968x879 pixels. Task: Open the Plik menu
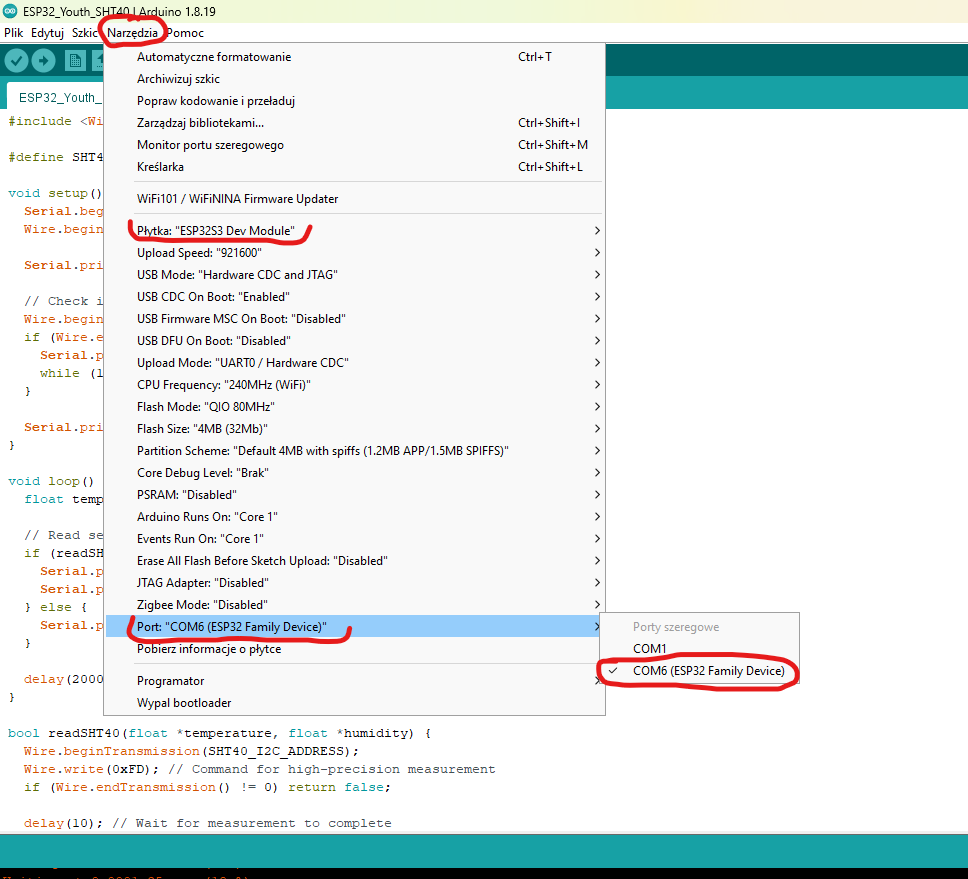click(14, 33)
